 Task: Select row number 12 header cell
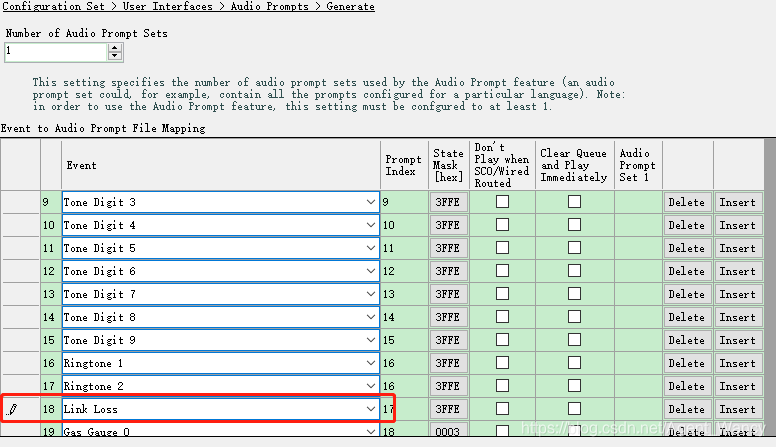pyautogui.click(x=50, y=271)
